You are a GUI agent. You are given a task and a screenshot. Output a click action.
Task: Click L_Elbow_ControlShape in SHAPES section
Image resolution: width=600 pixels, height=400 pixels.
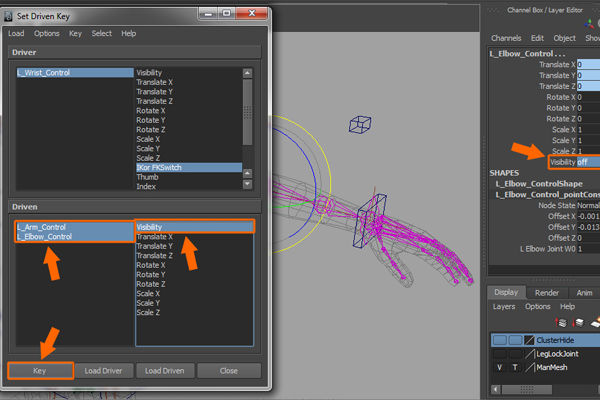[x=539, y=184]
